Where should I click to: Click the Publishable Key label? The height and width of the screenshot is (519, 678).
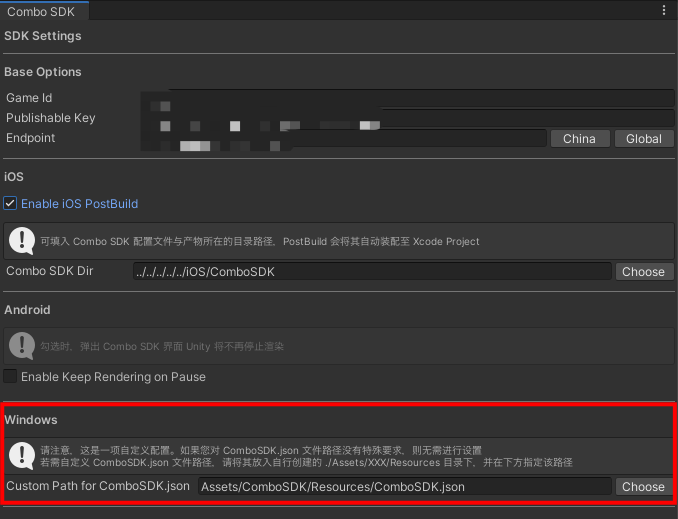point(51,118)
